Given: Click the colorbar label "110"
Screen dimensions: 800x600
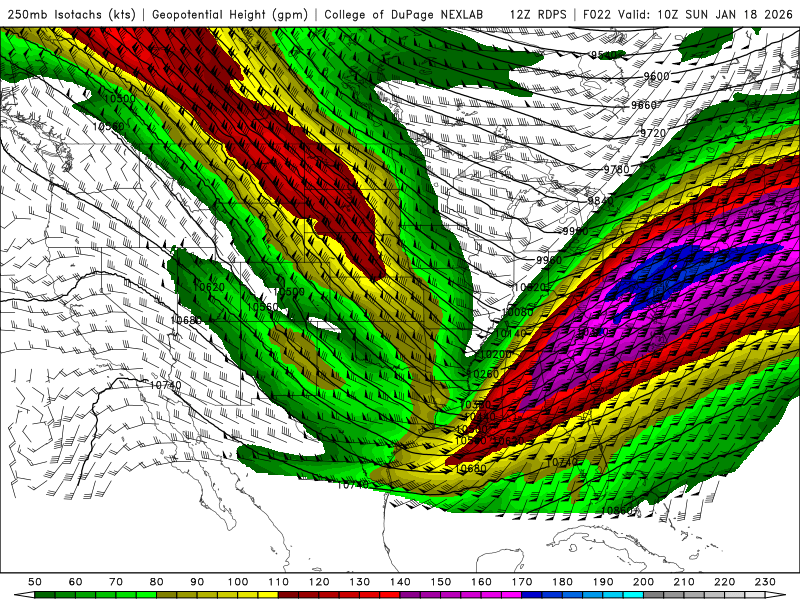Looking at the screenshot, I should pyautogui.click(x=278, y=582).
